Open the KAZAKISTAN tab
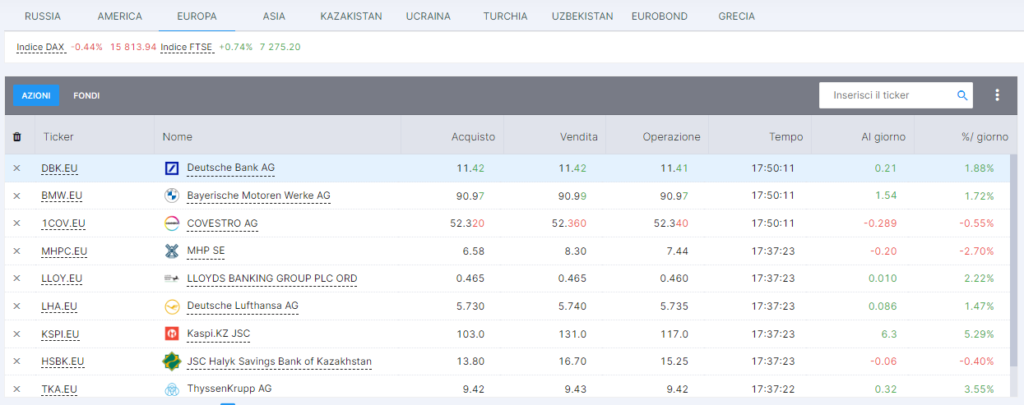This screenshot has width=1024, height=405. [x=351, y=16]
